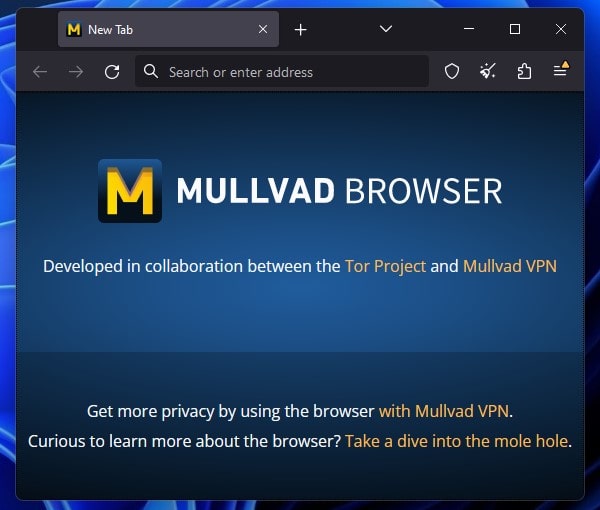Open the hamburger application menu

(x=561, y=70)
